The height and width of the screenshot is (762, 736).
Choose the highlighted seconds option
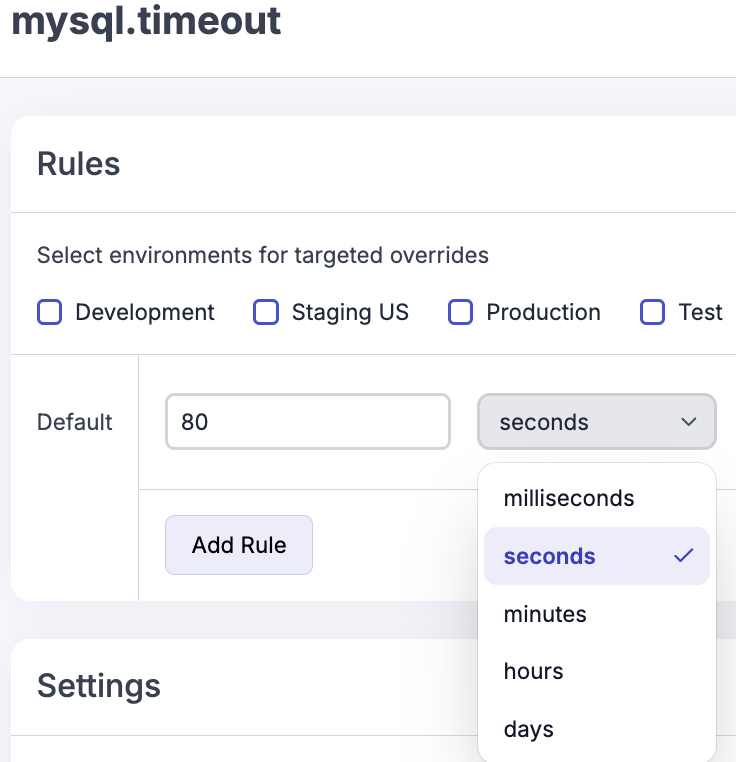[x=550, y=556]
